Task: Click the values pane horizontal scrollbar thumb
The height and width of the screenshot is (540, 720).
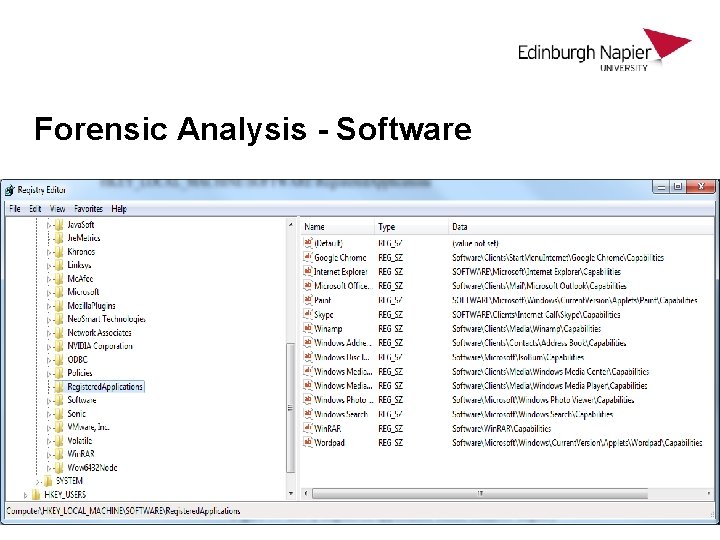Action: 480,493
